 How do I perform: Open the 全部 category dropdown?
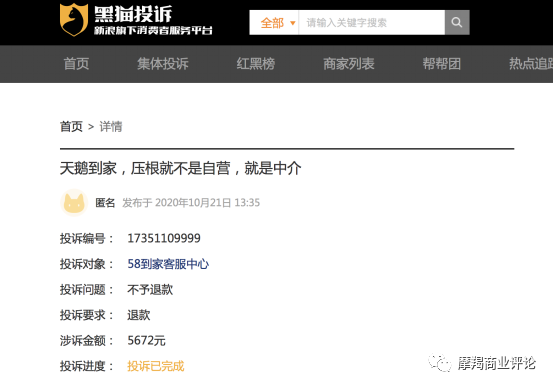[x=274, y=23]
